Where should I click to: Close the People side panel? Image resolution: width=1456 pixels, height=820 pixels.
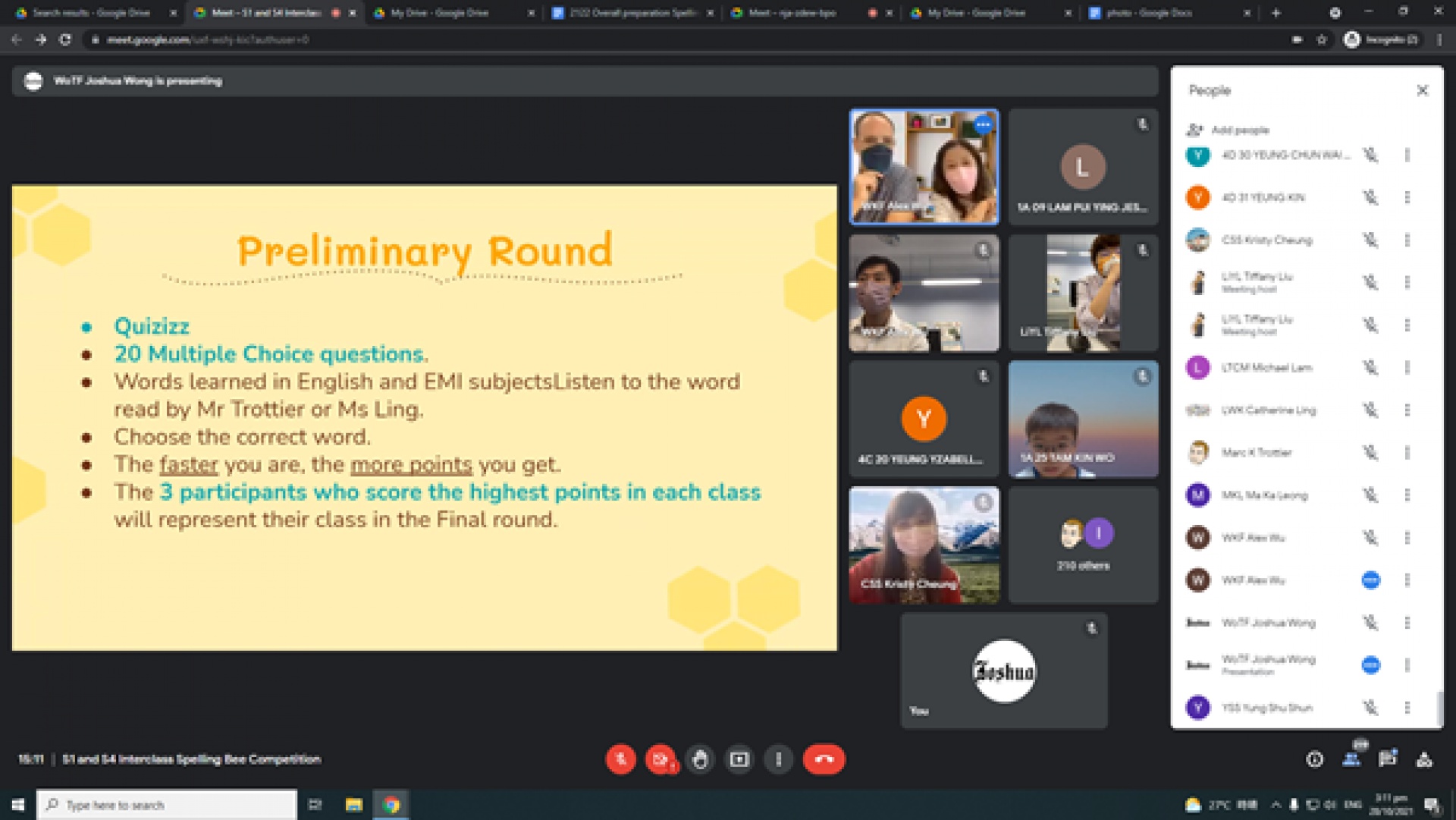click(1423, 91)
